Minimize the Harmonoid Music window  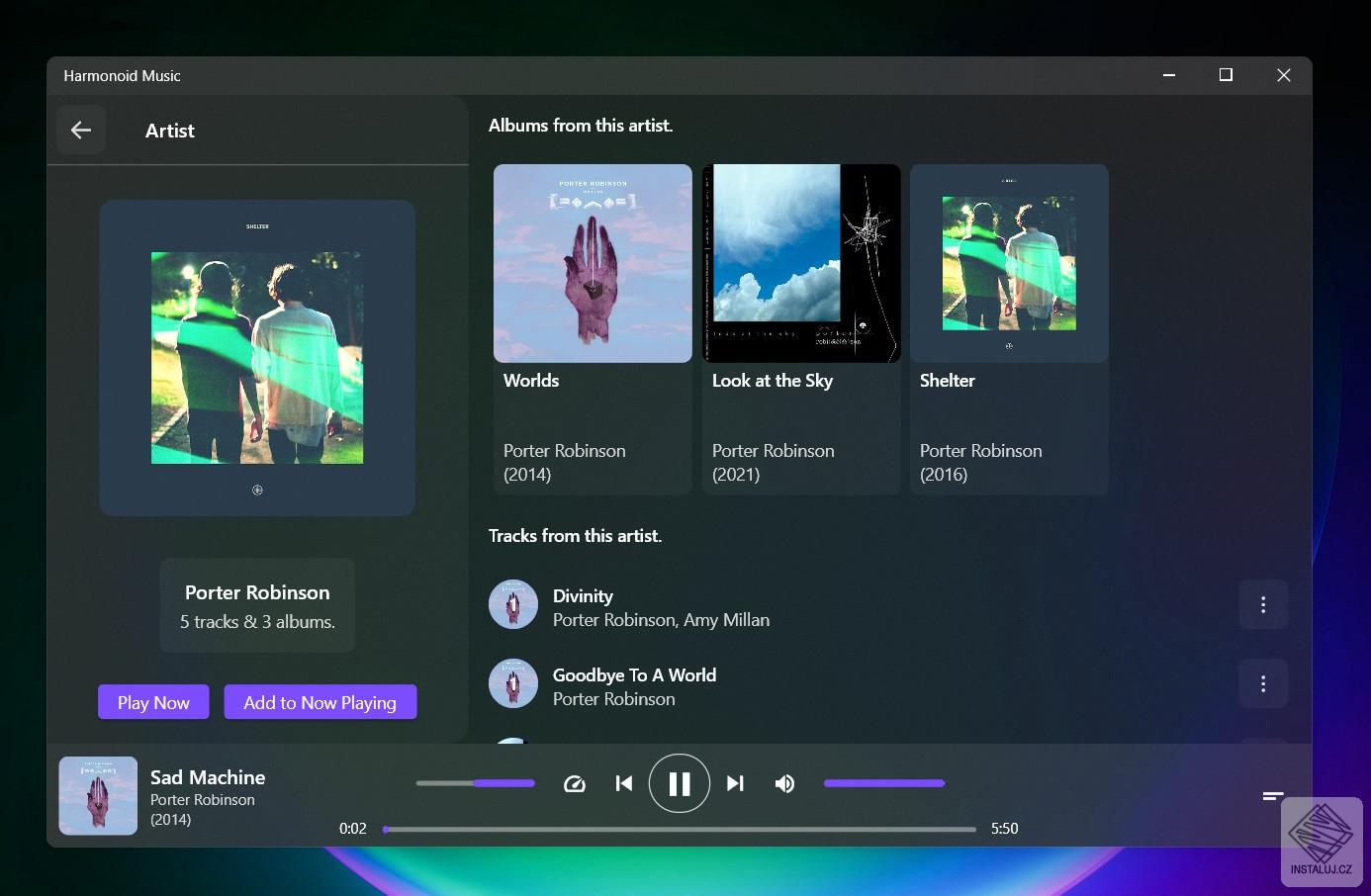1169,75
